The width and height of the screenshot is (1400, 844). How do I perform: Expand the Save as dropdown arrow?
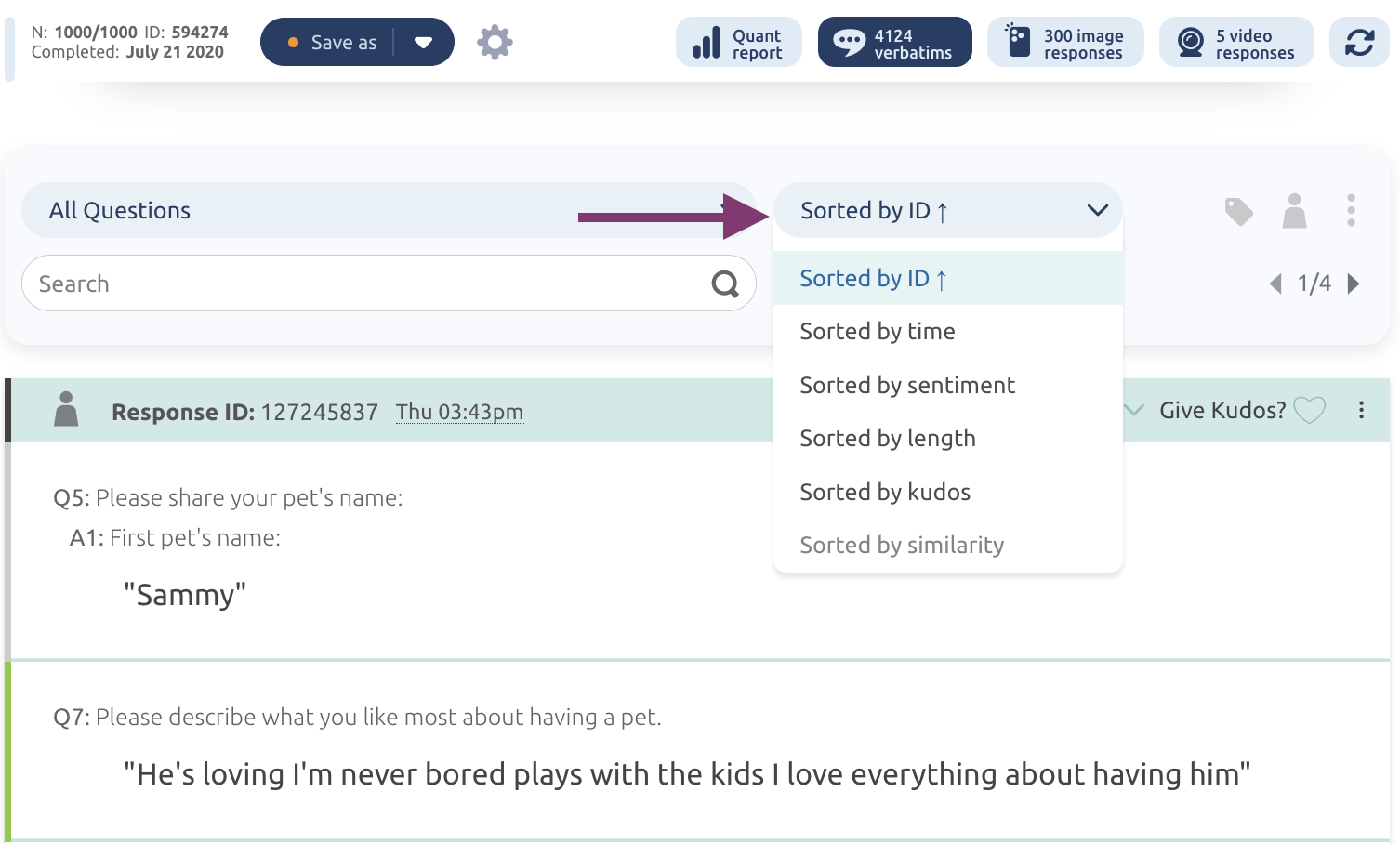423,43
